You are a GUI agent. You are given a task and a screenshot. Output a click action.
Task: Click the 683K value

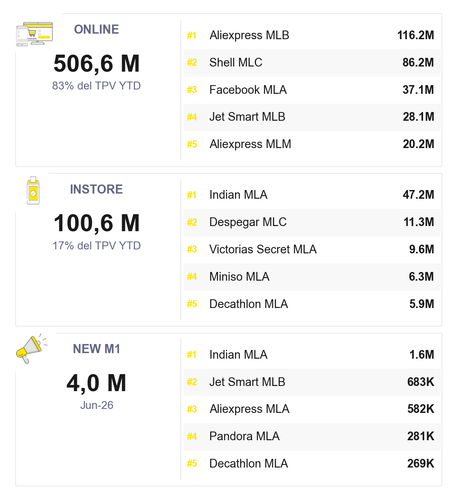tap(421, 382)
